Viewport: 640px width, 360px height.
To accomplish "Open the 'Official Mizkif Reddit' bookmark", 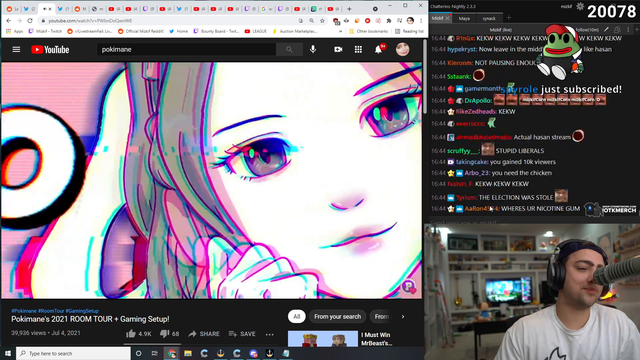I will click(141, 31).
